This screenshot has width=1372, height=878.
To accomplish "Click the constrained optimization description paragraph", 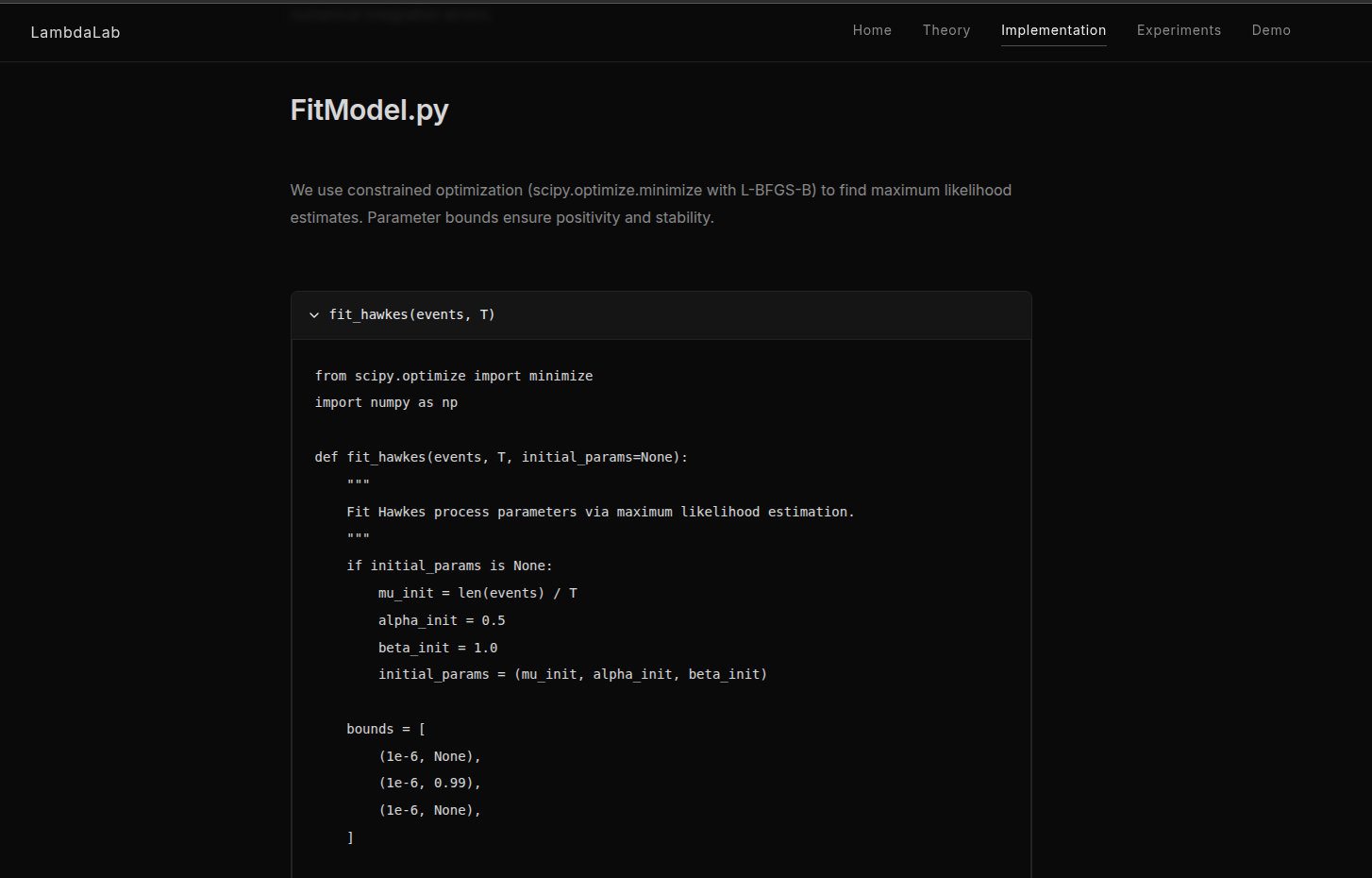I will tap(651, 204).
